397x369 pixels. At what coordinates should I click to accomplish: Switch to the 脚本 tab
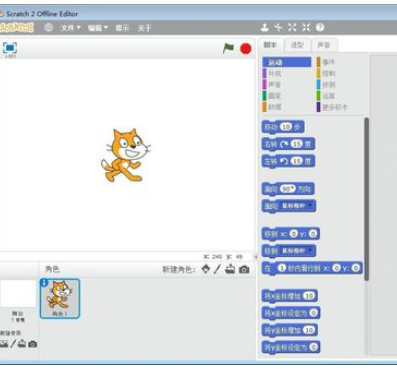[x=270, y=45]
